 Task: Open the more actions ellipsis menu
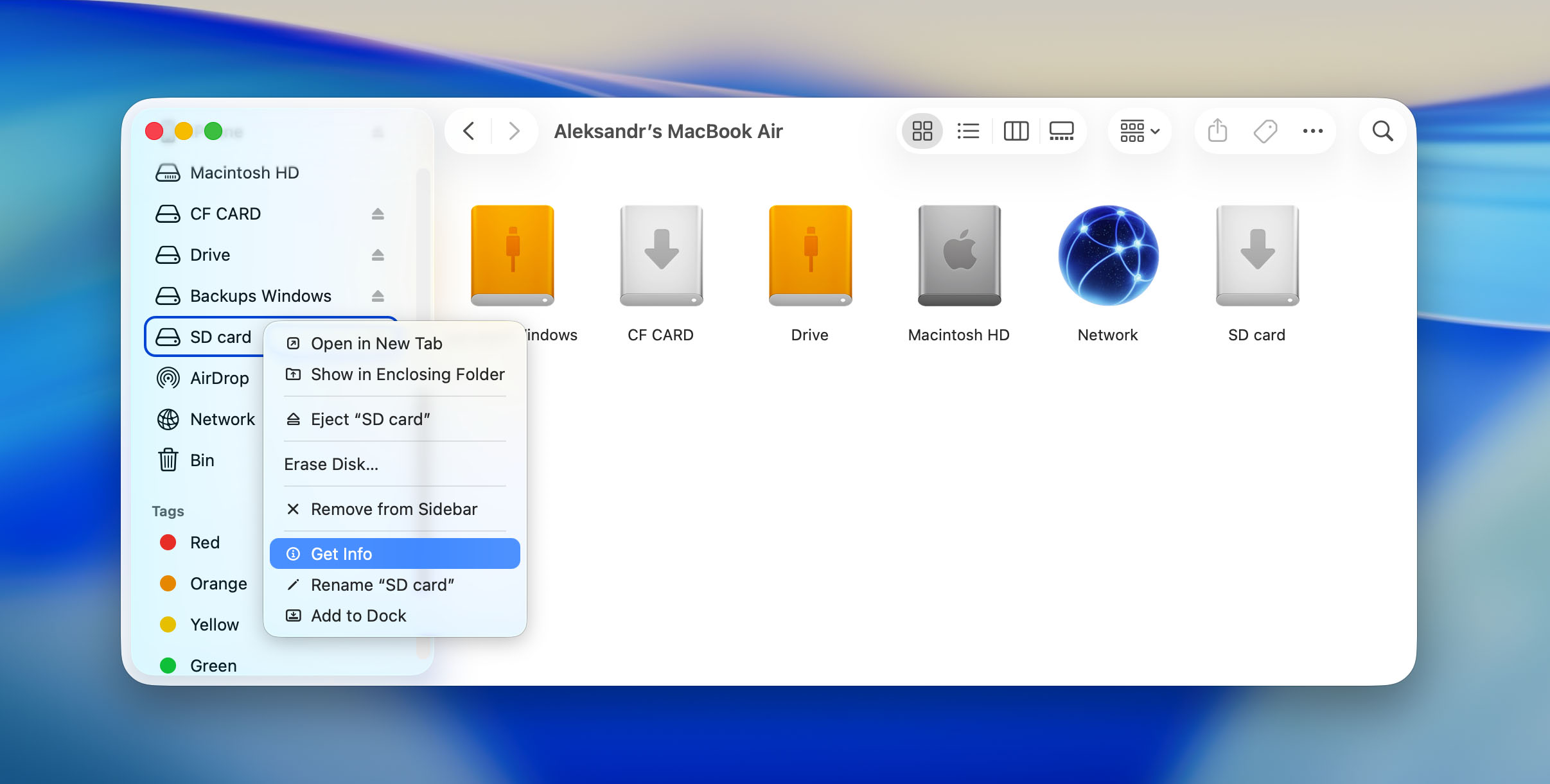1312,131
